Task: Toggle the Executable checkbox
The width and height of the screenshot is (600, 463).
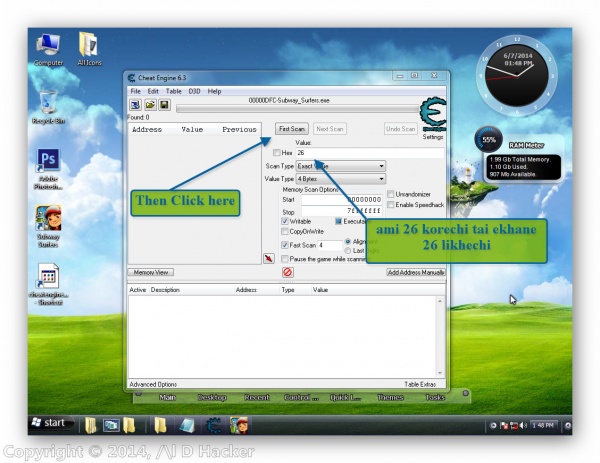Action: [x=338, y=221]
